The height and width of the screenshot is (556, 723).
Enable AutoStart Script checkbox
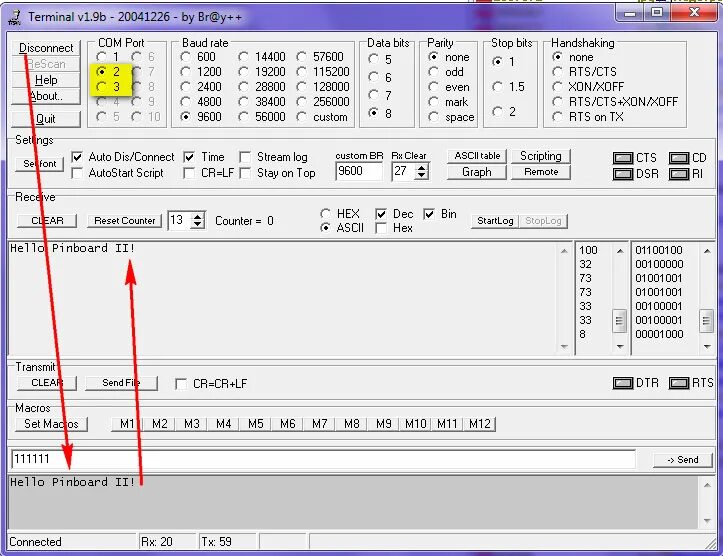[77, 173]
